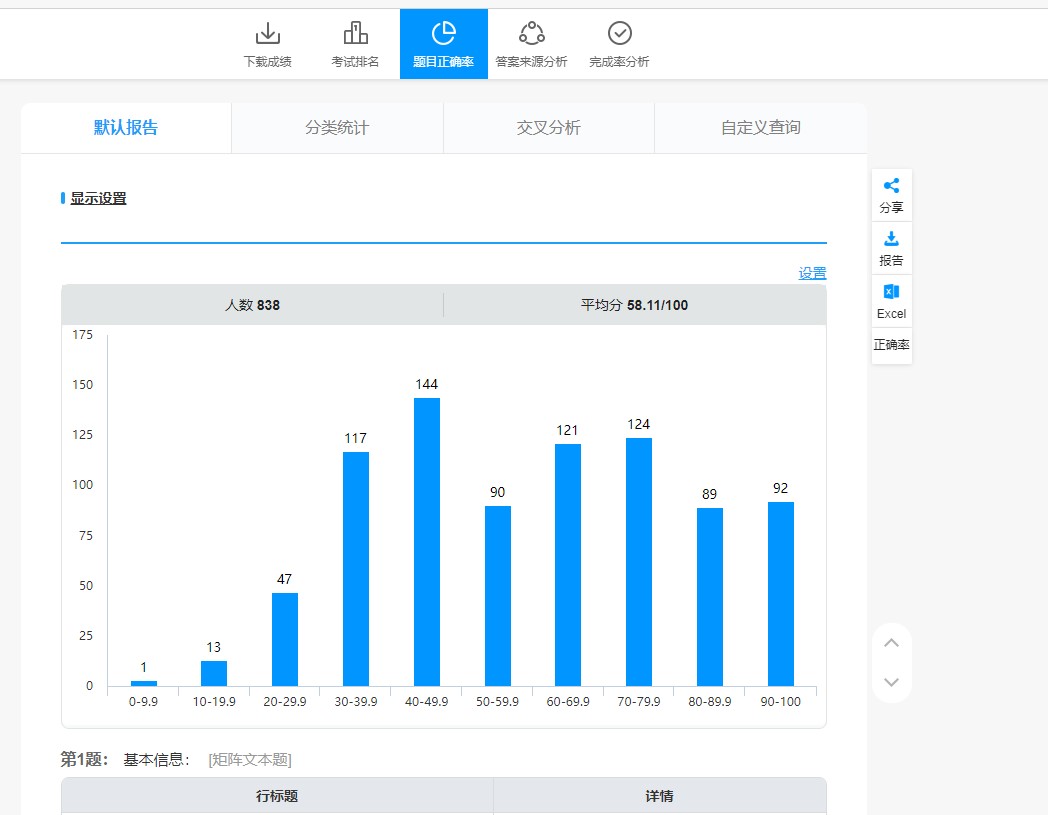The image size is (1048, 815).
Task: Open 答案来源分析 source analysis icon
Action: pyautogui.click(x=531, y=34)
